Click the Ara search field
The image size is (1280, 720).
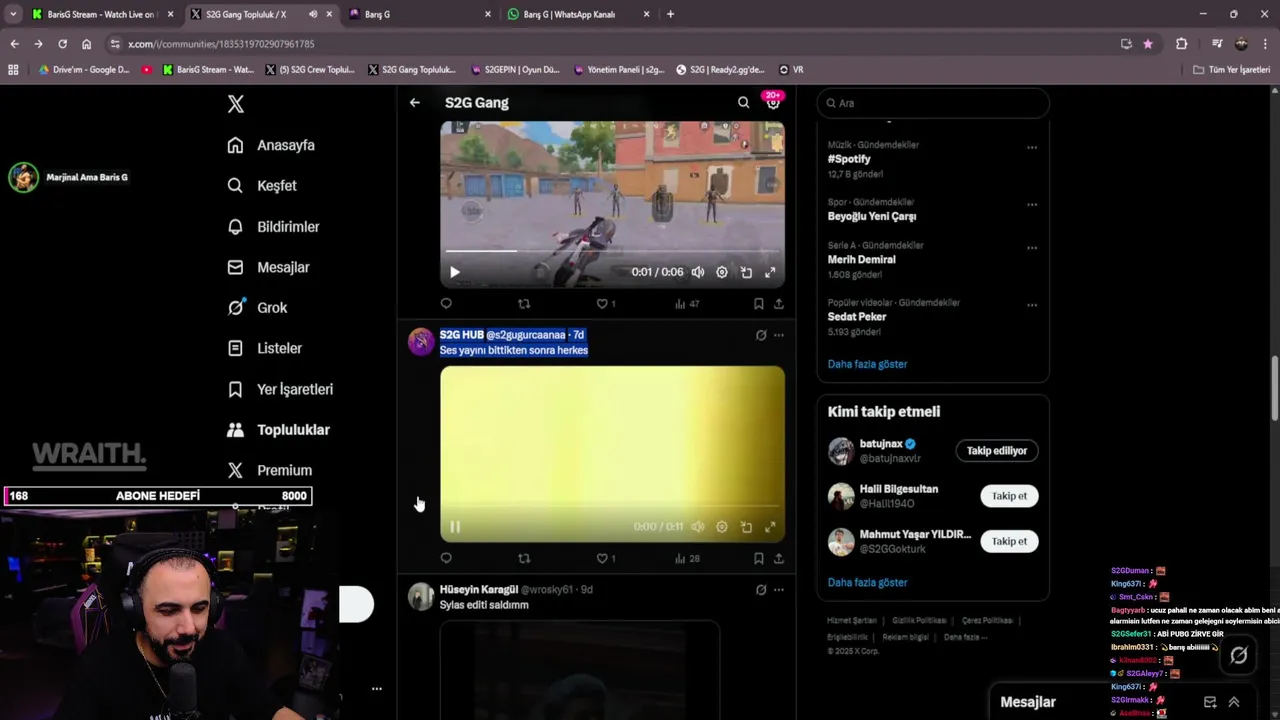coord(933,103)
